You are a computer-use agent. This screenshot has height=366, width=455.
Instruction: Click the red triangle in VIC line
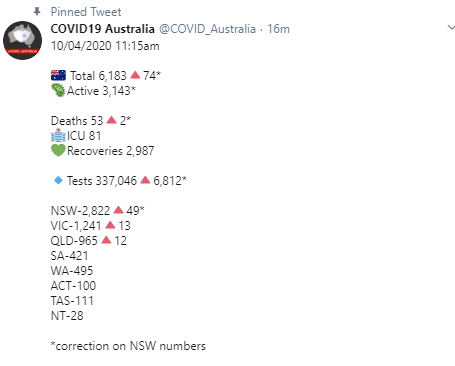point(110,225)
